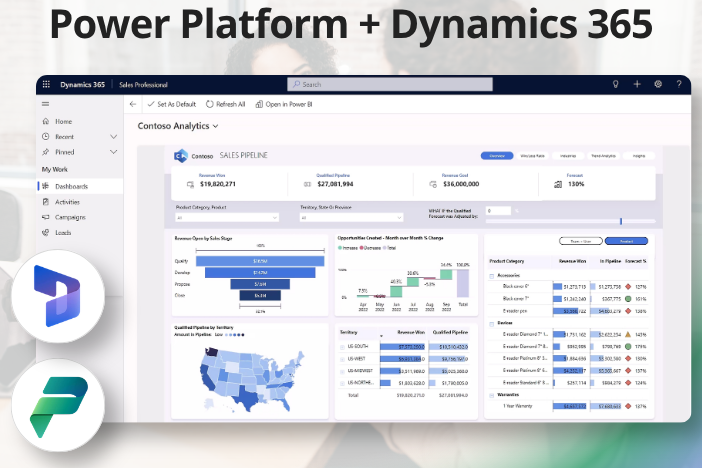Image resolution: width=702 pixels, height=468 pixels.
Task: Click yellow triangle indicator for E-reader Diamond 143%
Action: point(628,334)
